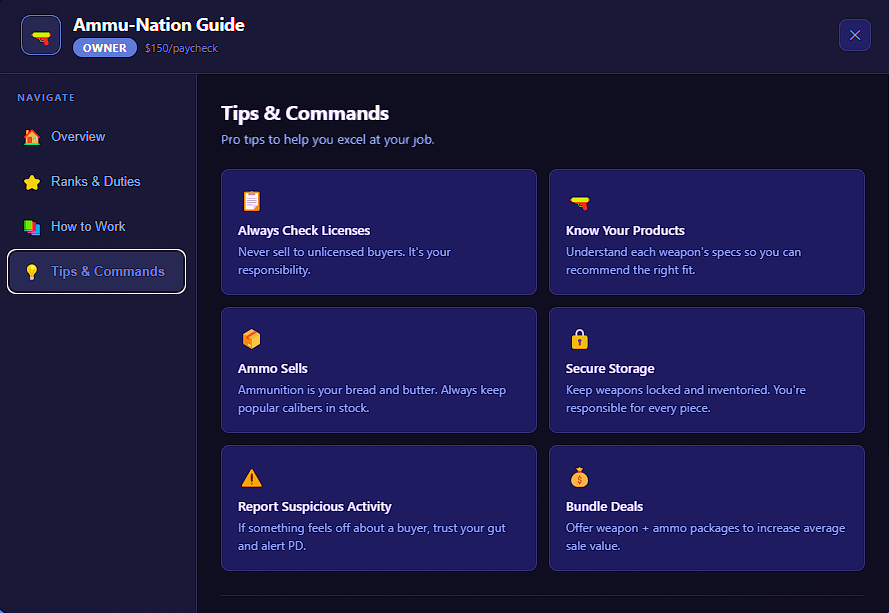
Task: Click the warning triangle icon in Report Suspicious Activity
Action: tap(252, 478)
